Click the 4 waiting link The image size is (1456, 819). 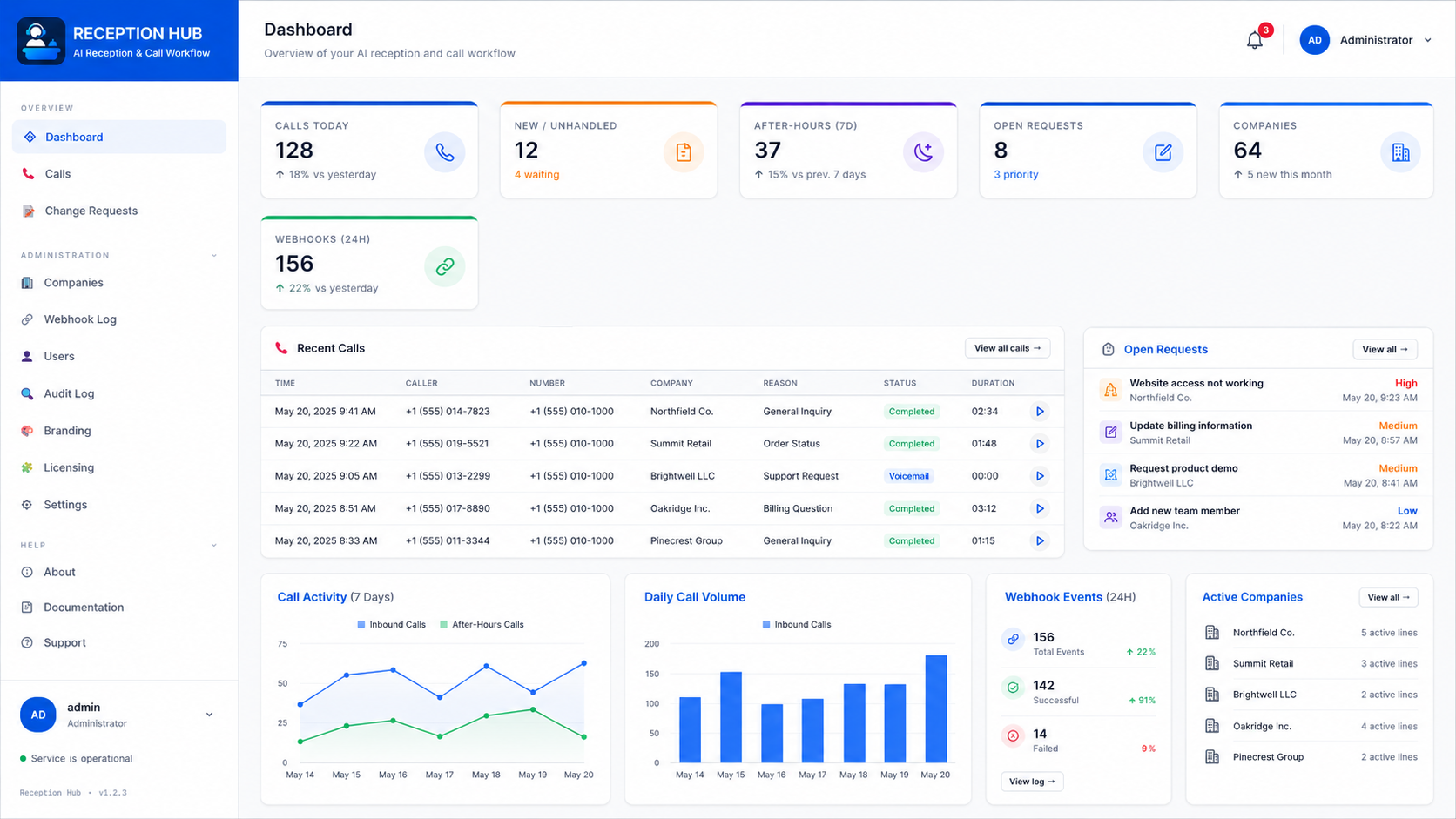(x=536, y=175)
